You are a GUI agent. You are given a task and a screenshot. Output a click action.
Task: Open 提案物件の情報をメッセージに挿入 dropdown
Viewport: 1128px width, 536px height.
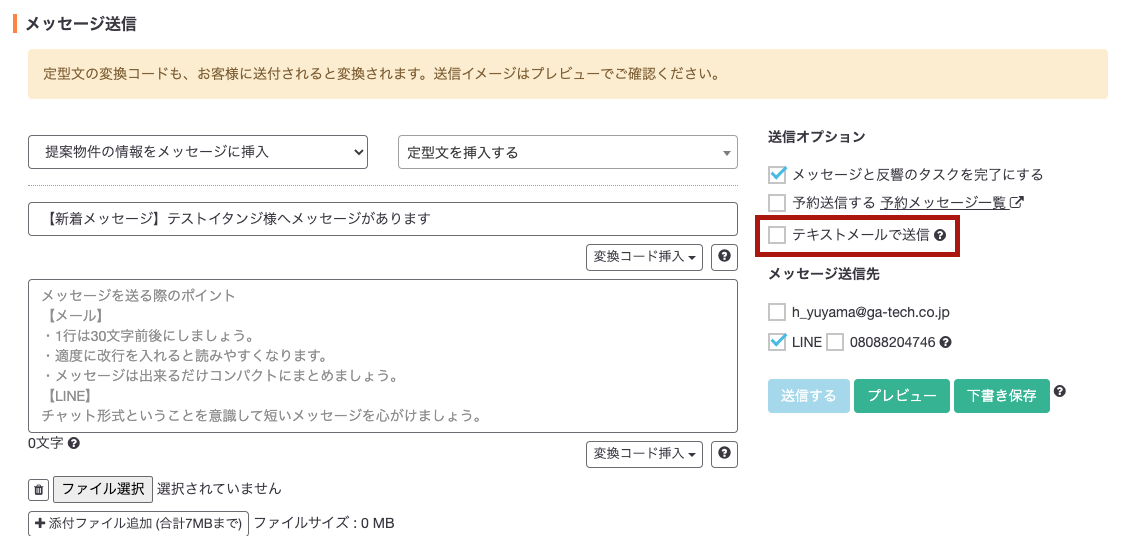[x=198, y=152]
